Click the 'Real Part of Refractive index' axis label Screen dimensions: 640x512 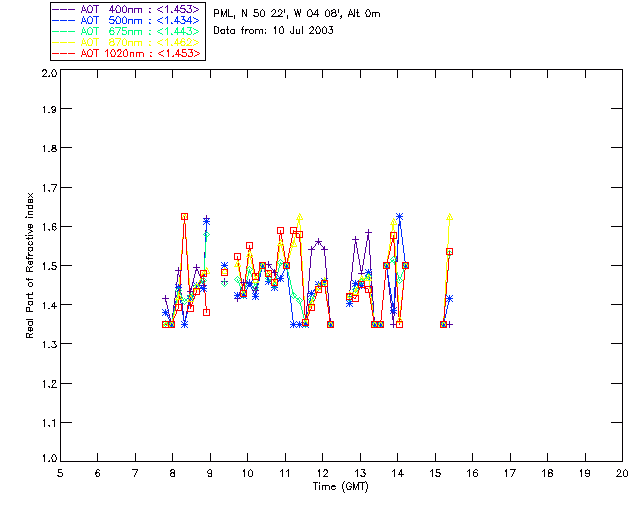point(29,265)
